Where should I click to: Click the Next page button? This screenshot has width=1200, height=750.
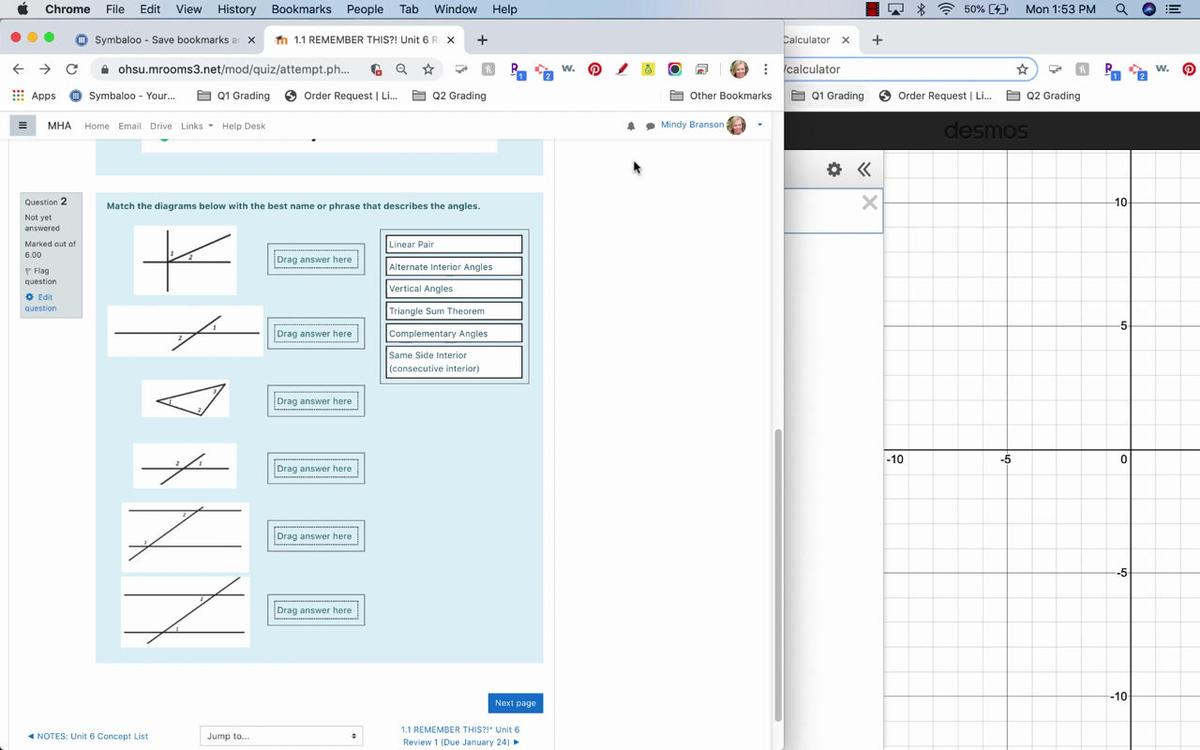pyautogui.click(x=515, y=703)
